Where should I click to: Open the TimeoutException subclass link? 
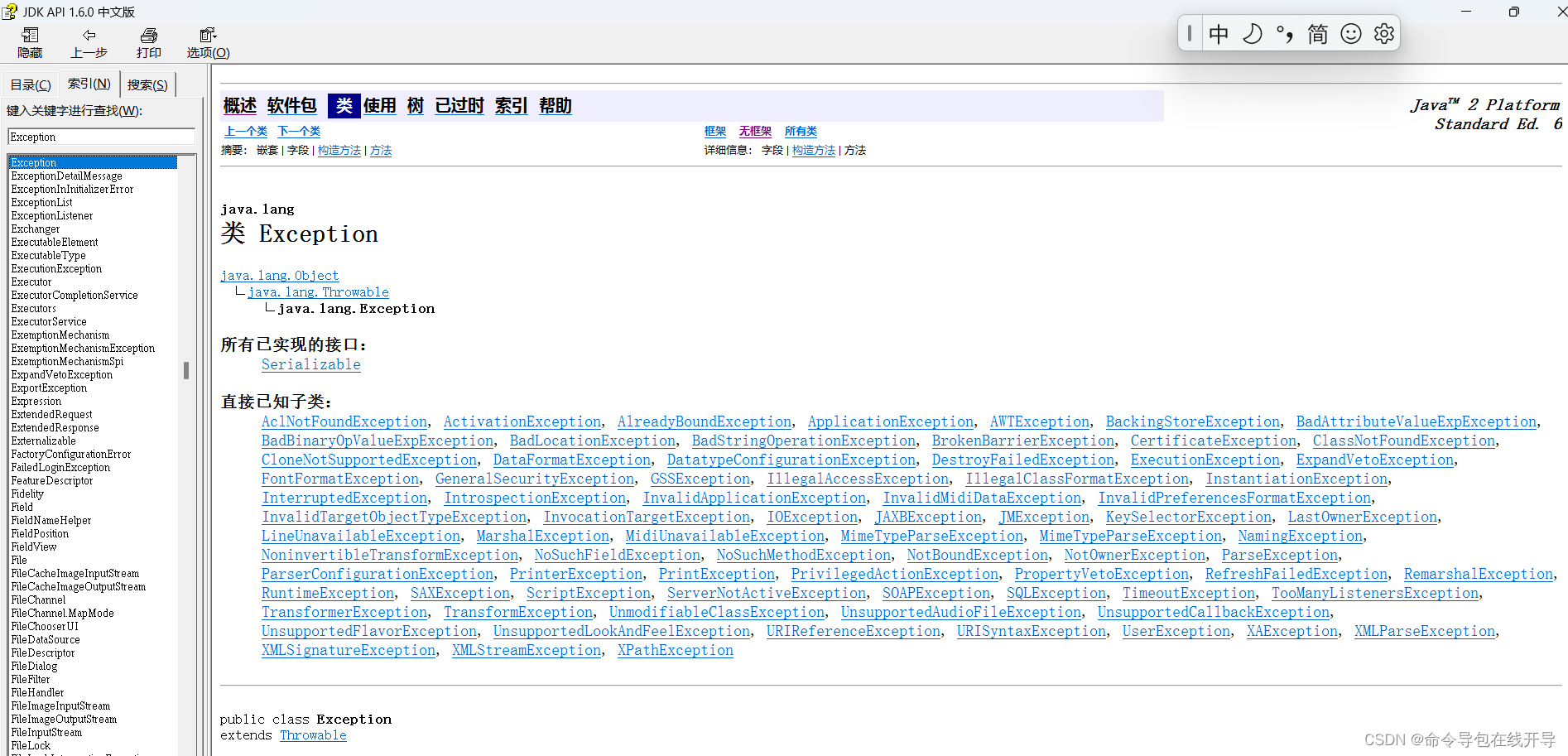pyautogui.click(x=1189, y=593)
